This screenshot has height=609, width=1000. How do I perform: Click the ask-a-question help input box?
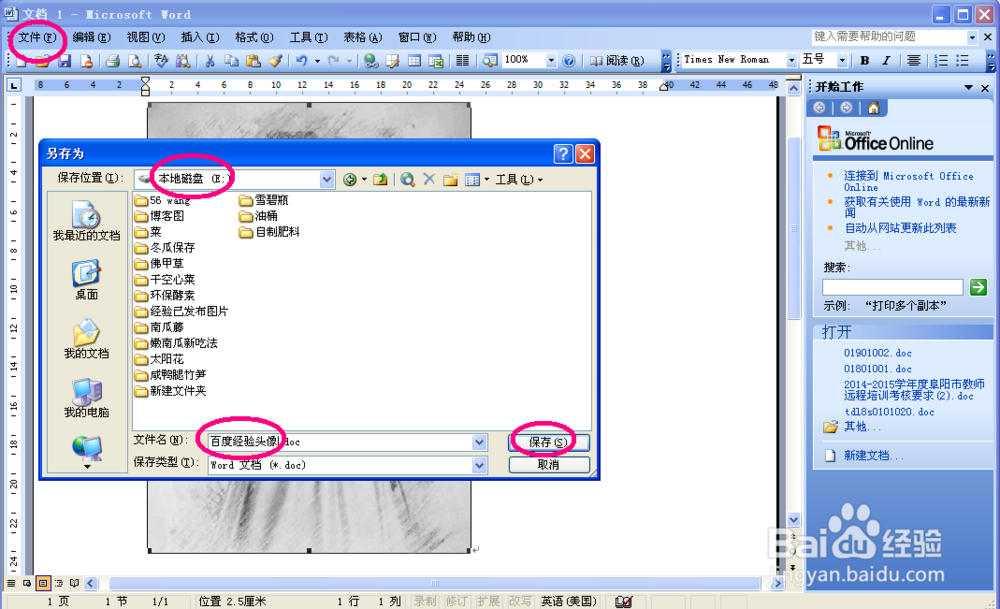888,37
